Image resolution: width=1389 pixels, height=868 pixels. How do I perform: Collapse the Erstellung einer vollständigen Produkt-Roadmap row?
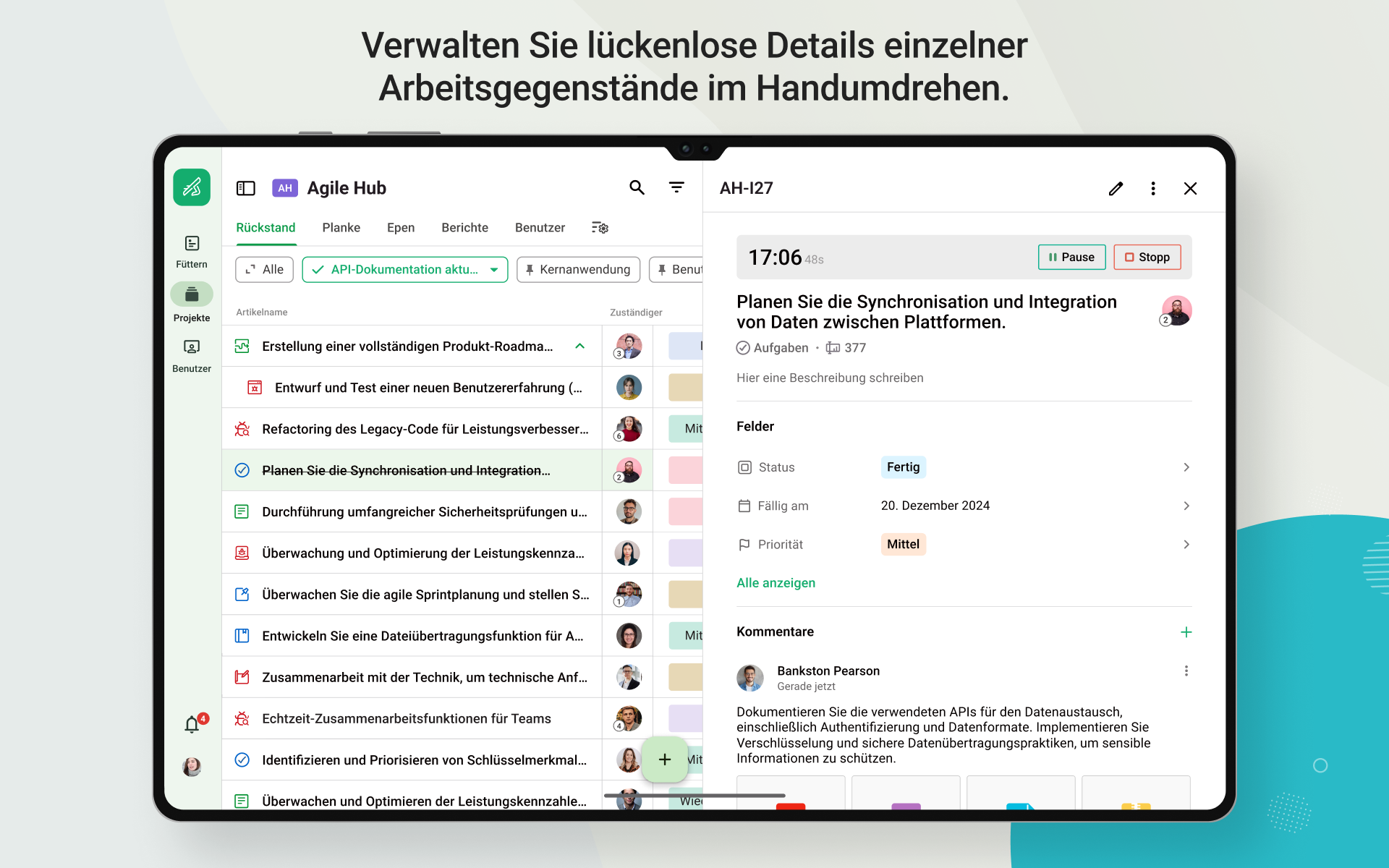[x=580, y=346]
